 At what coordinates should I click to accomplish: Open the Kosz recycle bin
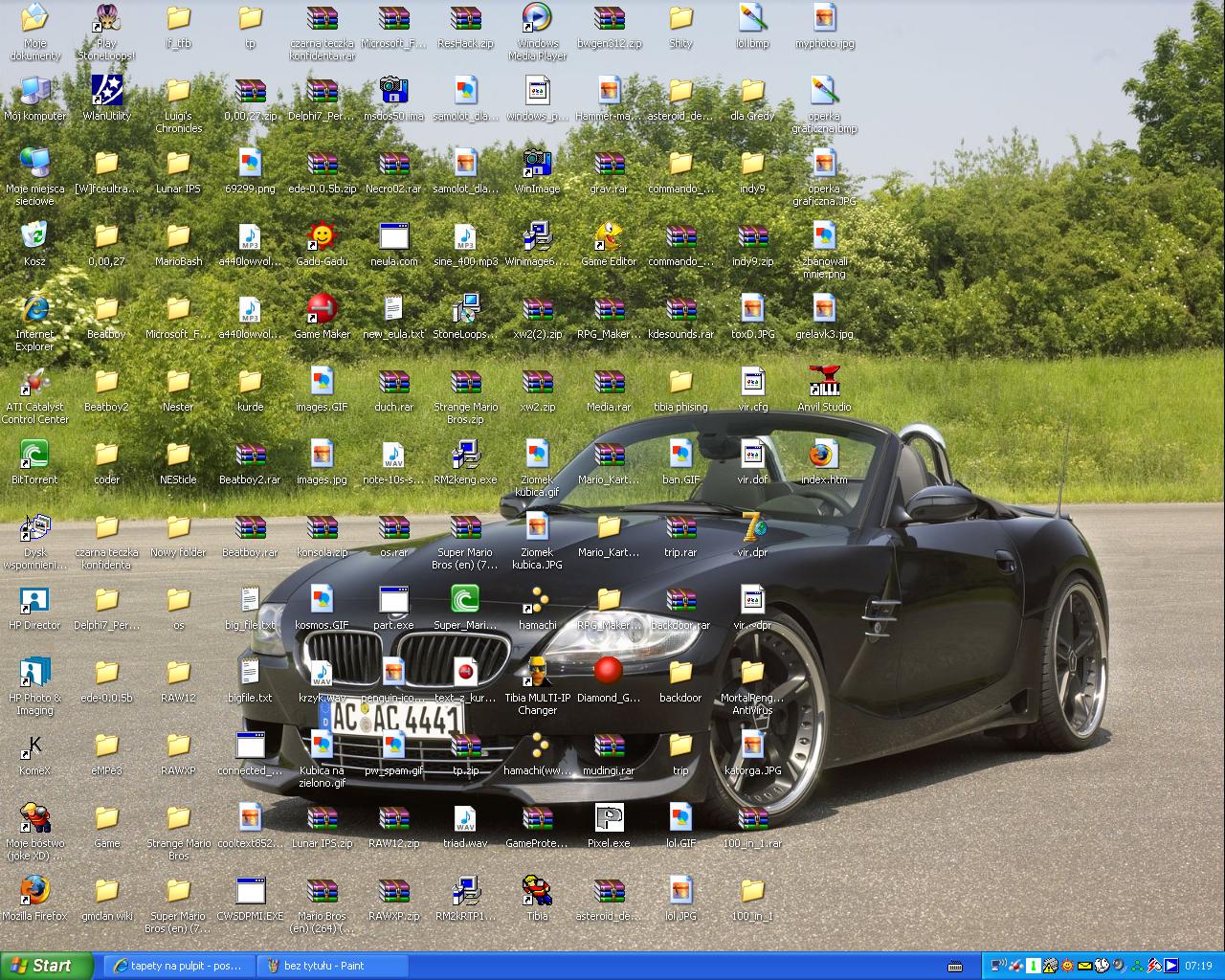34,237
